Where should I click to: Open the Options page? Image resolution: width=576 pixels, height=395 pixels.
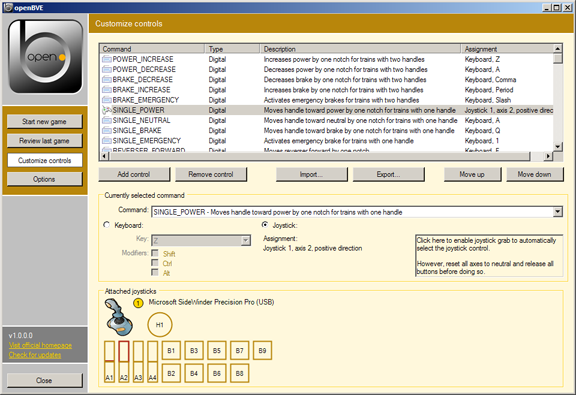(44, 179)
